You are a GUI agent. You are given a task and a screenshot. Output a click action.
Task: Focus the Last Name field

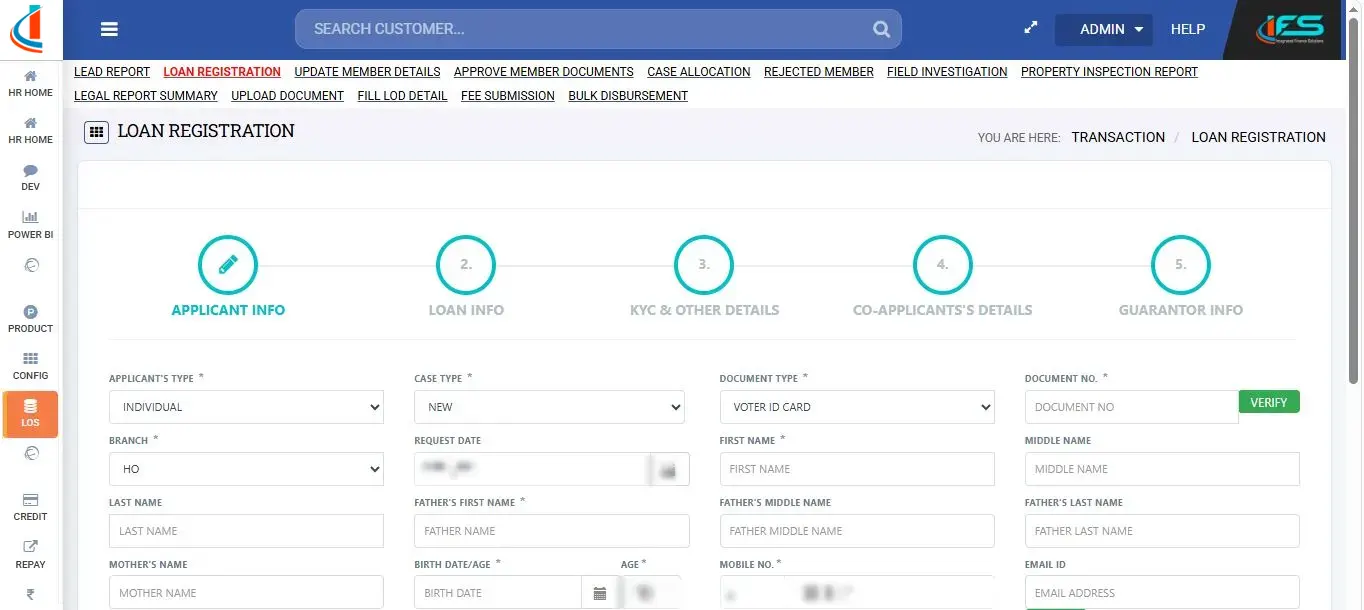coord(246,531)
